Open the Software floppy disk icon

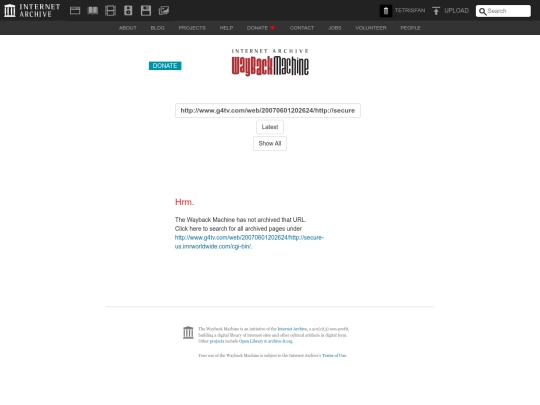coord(146,11)
